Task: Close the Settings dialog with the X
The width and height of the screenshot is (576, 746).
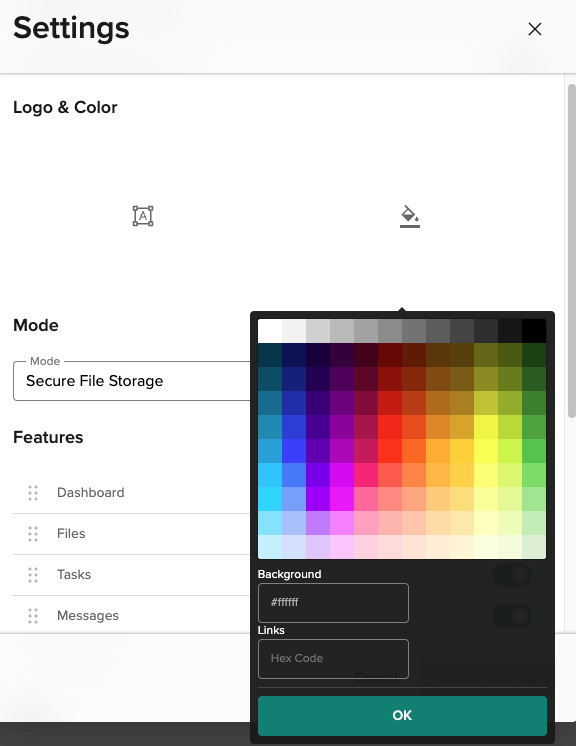Action: pyautogui.click(x=535, y=29)
